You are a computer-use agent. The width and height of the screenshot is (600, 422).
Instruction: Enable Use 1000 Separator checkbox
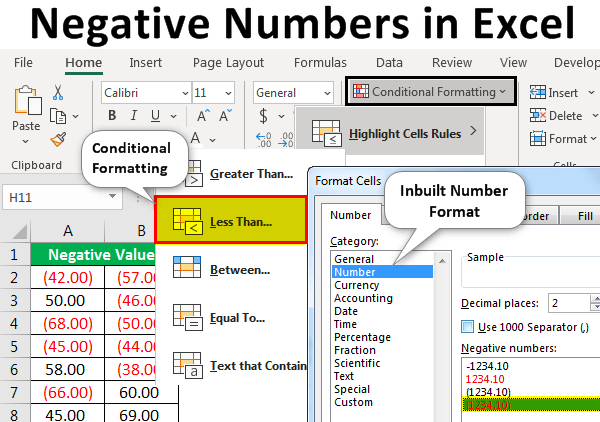point(468,327)
